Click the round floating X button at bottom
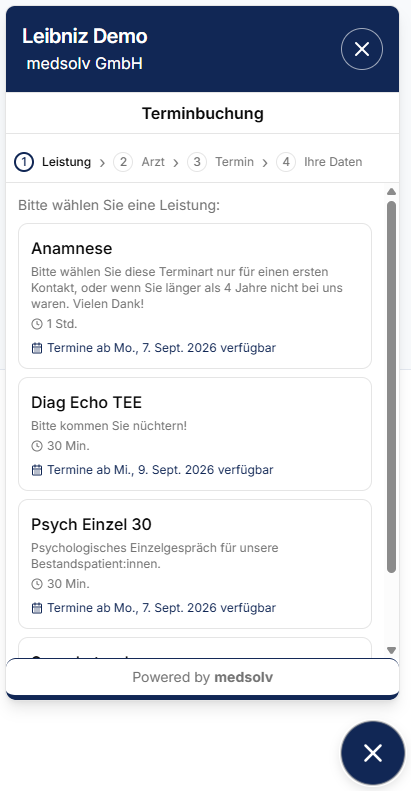Viewport: 411px width, 791px height. click(x=373, y=753)
